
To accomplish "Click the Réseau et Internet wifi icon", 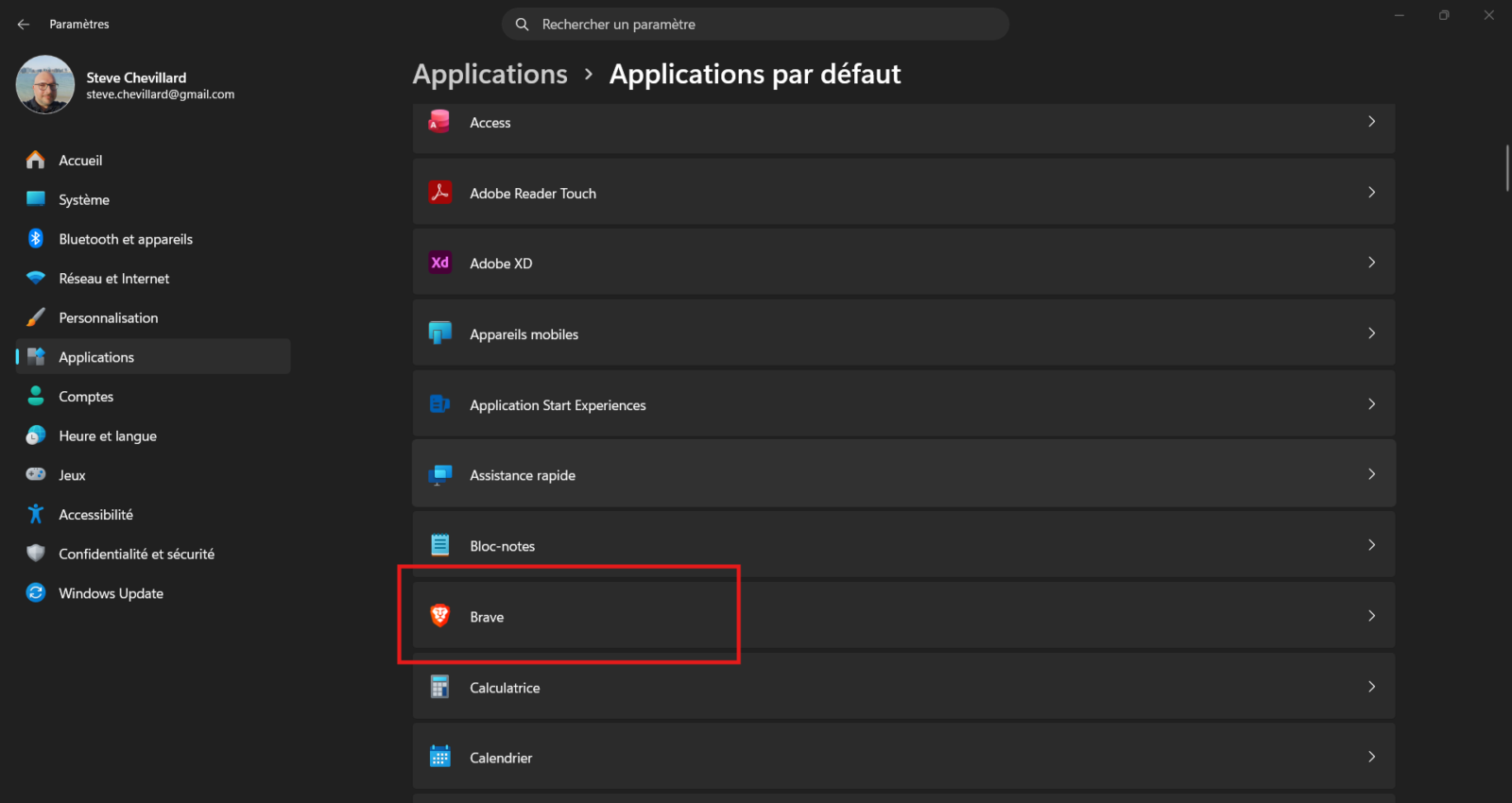I will click(x=36, y=278).
